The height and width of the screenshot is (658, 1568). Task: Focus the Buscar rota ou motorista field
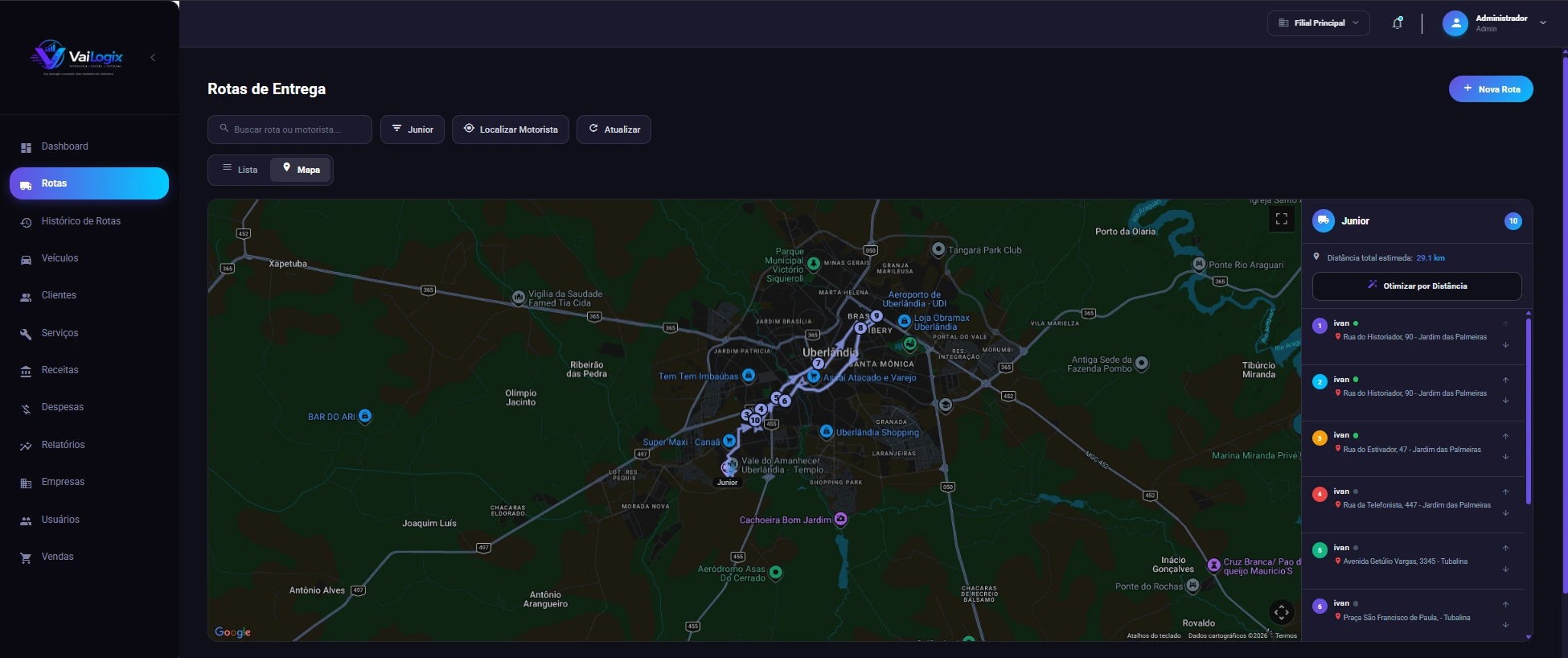click(x=289, y=130)
